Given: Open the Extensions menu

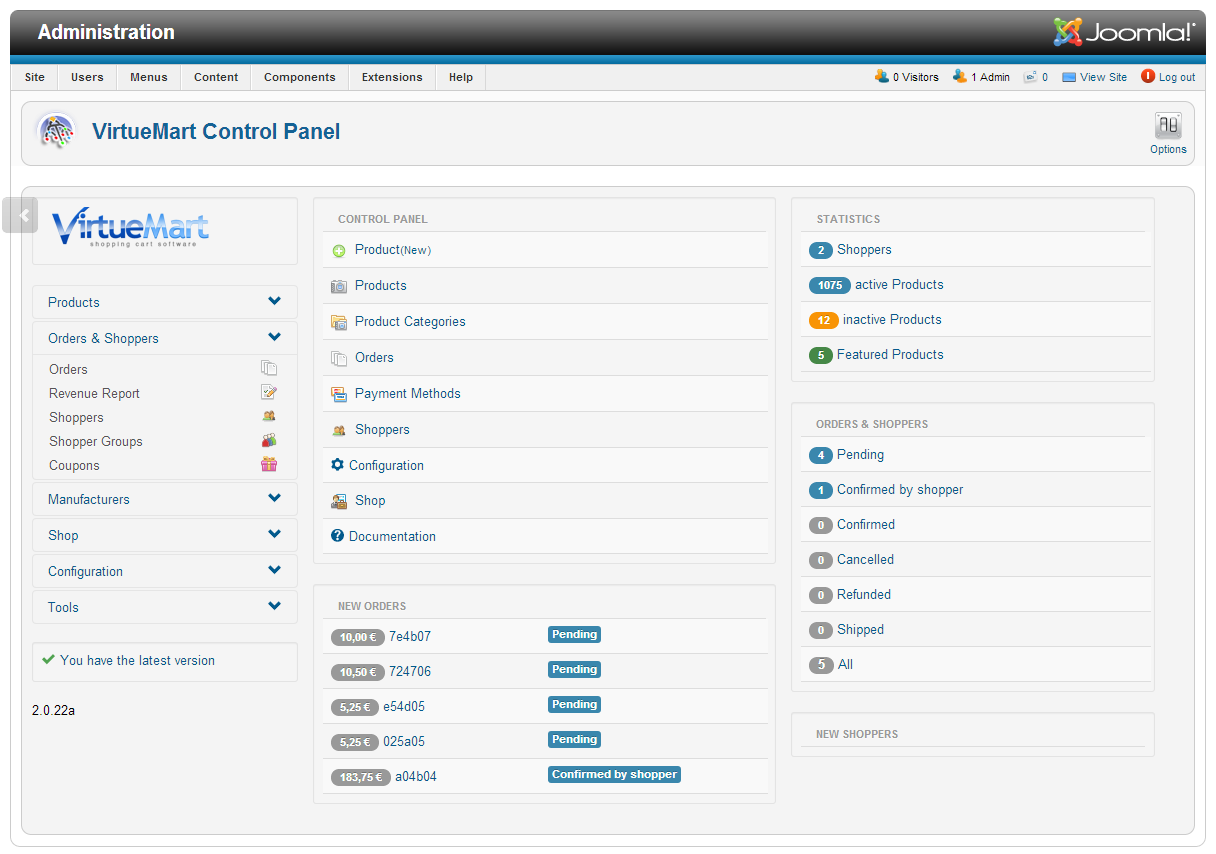Looking at the screenshot, I should point(392,77).
